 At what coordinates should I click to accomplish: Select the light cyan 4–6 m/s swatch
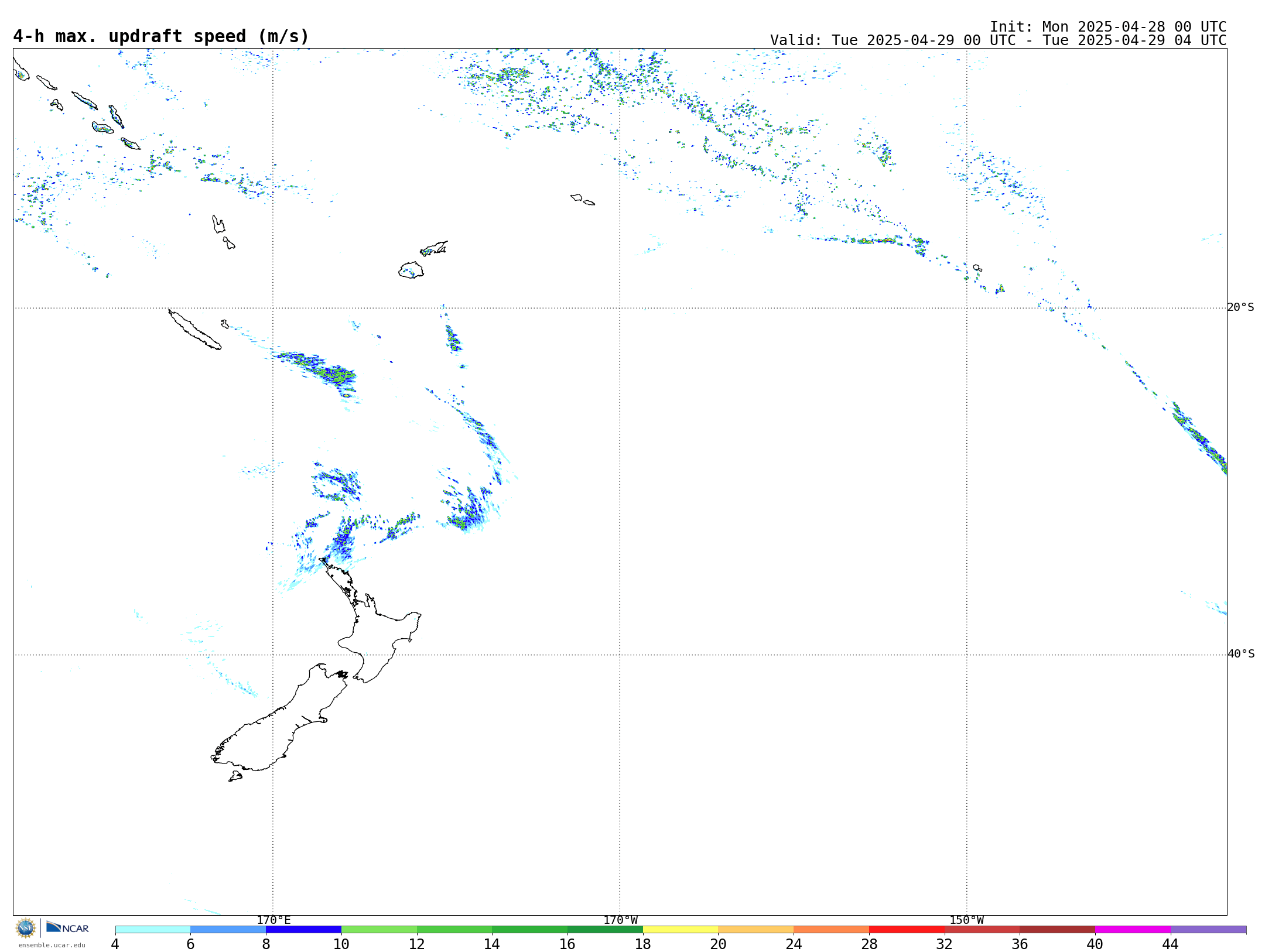click(x=153, y=930)
